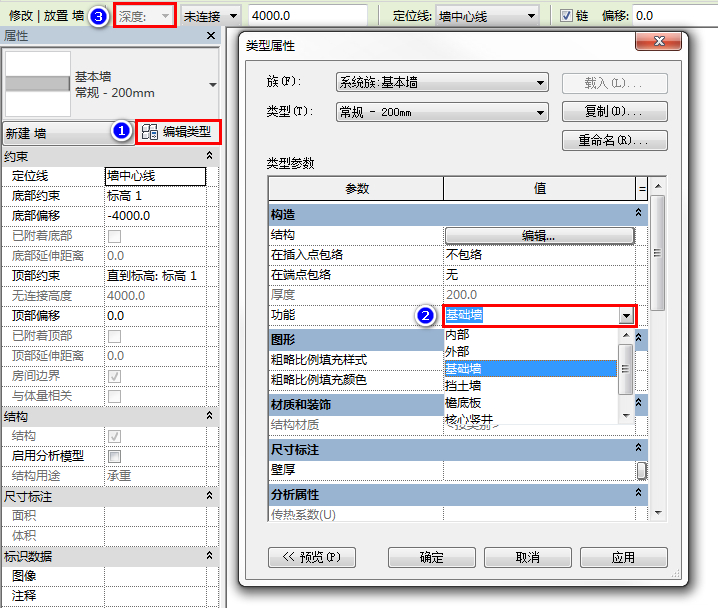This screenshot has height=608, width=718.
Task: Click the 参数 column header
Action: pos(356,189)
